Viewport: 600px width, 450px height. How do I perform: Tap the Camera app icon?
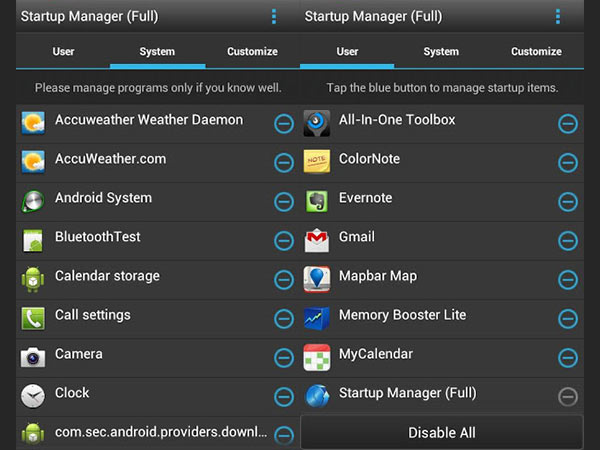coord(33,357)
